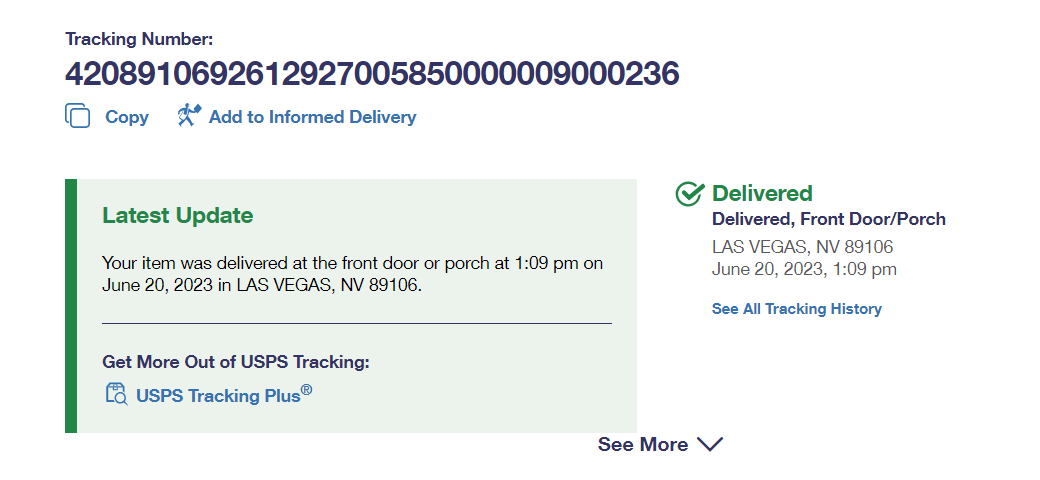Screen dimensions: 1040x480
Task: Click the USPS Tracking Plus package icon
Action: pos(116,394)
